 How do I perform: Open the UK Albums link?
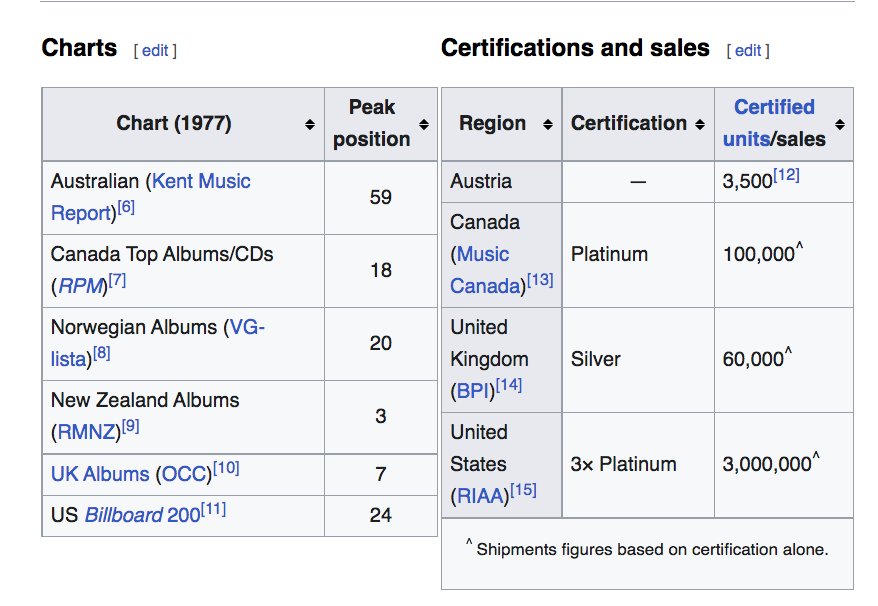100,474
